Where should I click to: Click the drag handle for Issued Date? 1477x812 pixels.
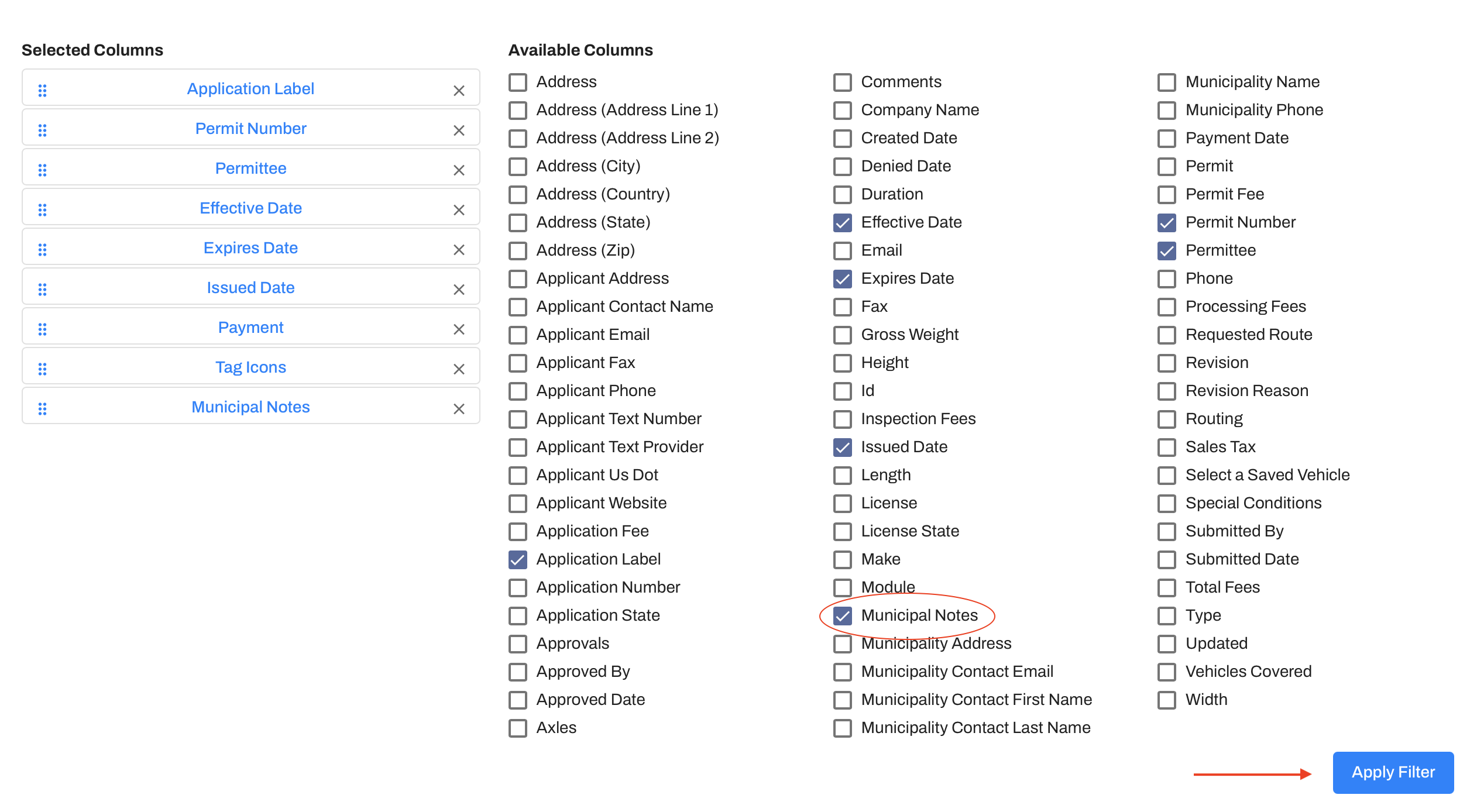pyautogui.click(x=42, y=289)
